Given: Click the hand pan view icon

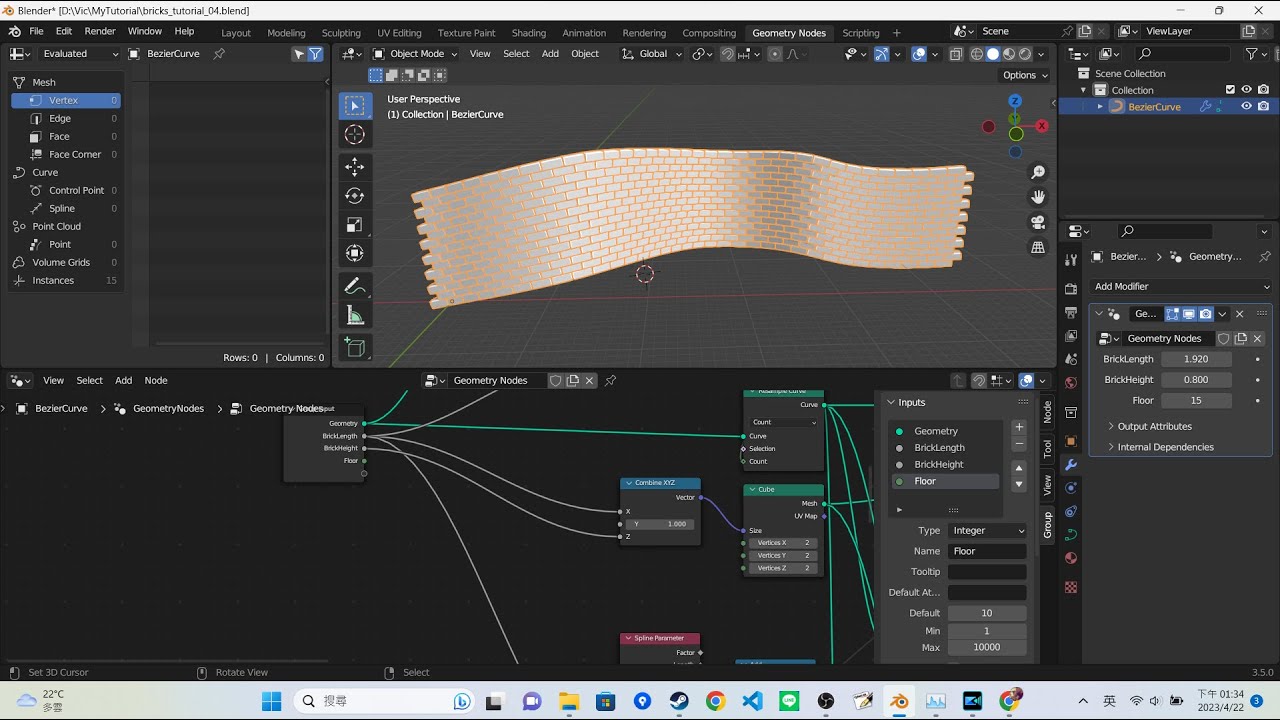Looking at the screenshot, I should (x=1038, y=197).
